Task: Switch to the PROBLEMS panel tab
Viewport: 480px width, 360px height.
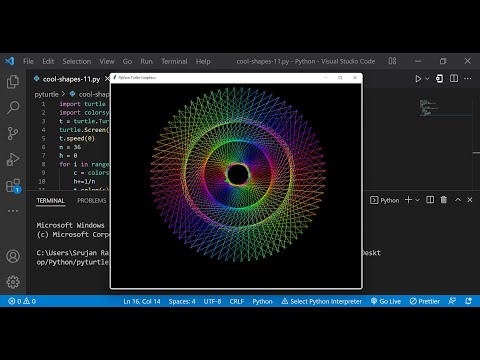Action: click(x=92, y=201)
